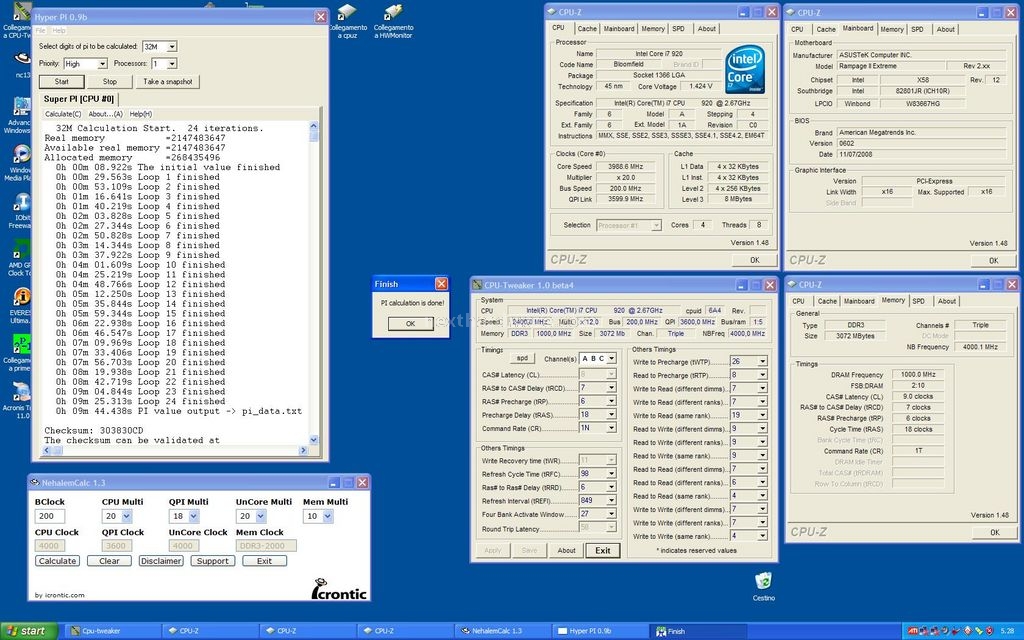The height and width of the screenshot is (640, 1024).
Task: Click About button in CPU-Tweaker
Action: coord(566,551)
